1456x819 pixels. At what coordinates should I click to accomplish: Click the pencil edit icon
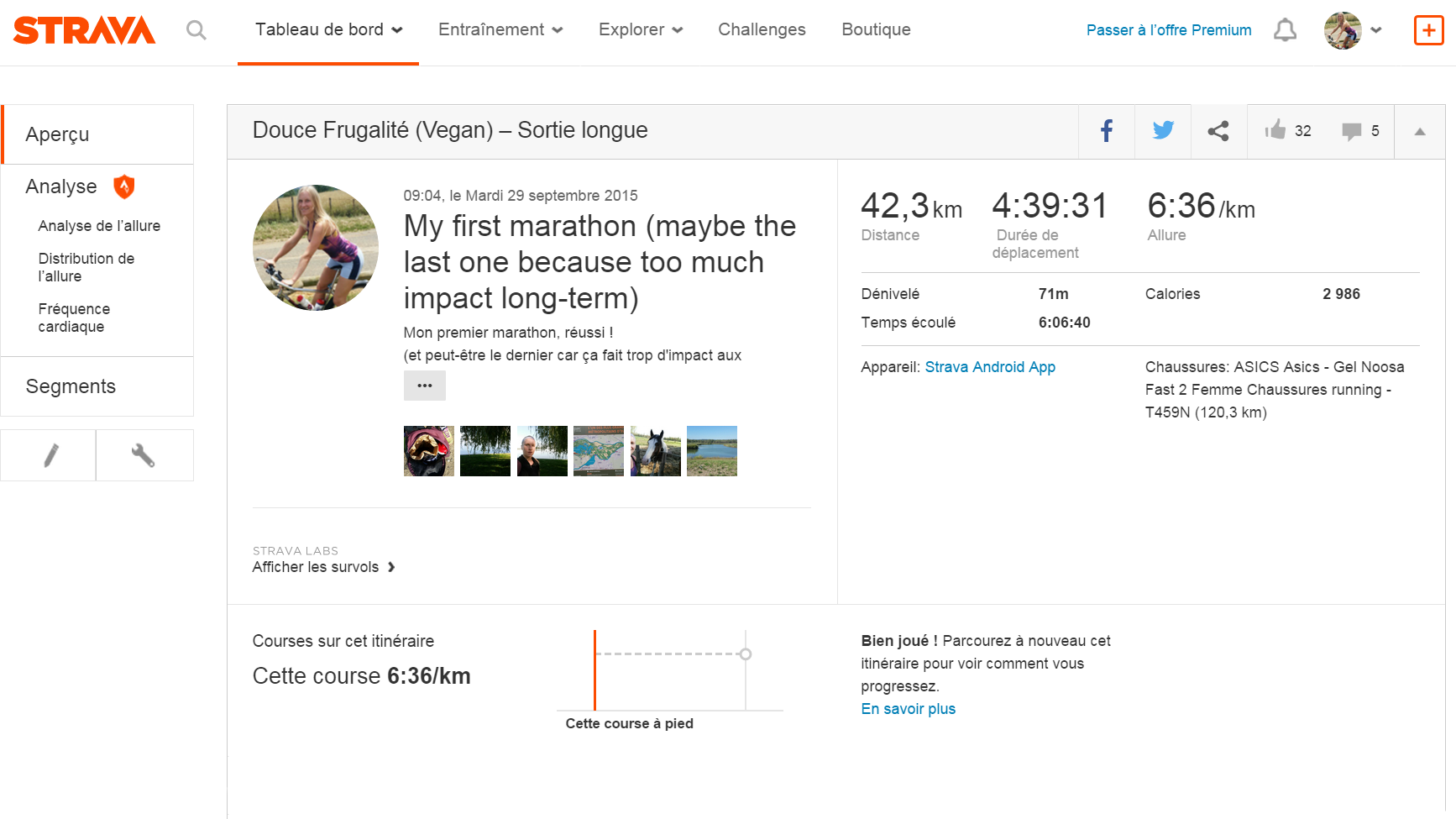click(50, 455)
